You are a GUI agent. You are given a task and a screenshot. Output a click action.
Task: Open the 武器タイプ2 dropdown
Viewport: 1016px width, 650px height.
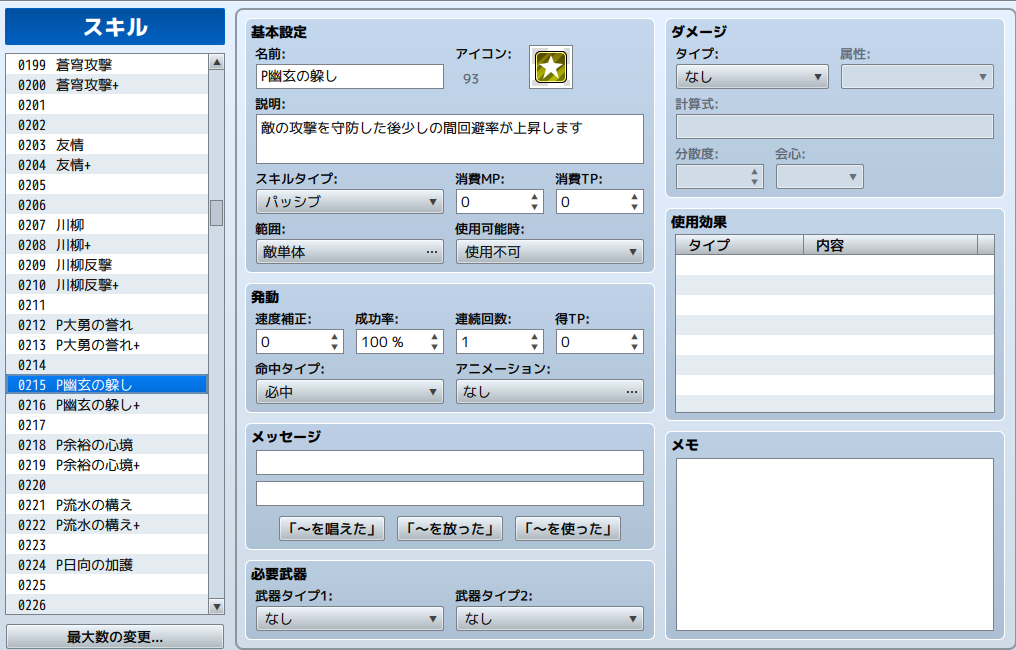(x=549, y=619)
